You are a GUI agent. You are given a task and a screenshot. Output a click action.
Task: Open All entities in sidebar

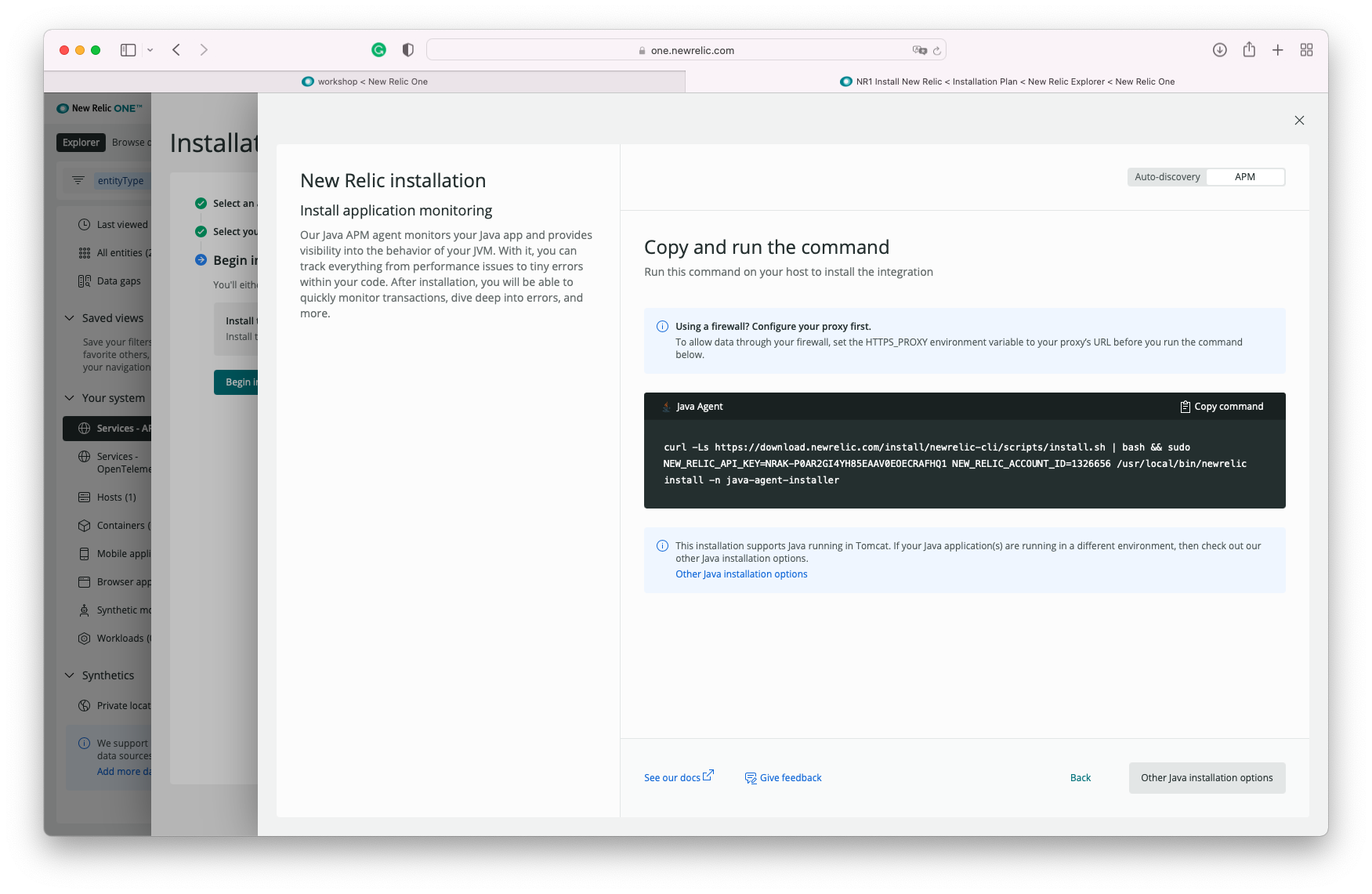point(114,253)
